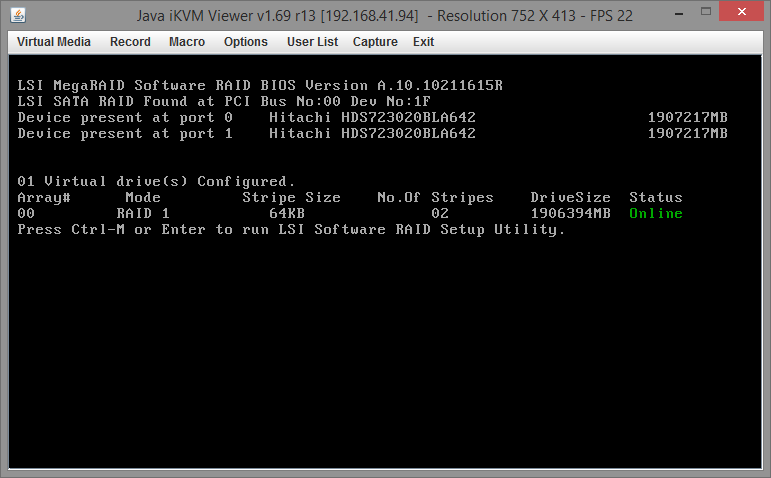Viewport: 771px width, 478px height.
Task: Click the 1907217MB size for port 1
Action: (x=687, y=134)
